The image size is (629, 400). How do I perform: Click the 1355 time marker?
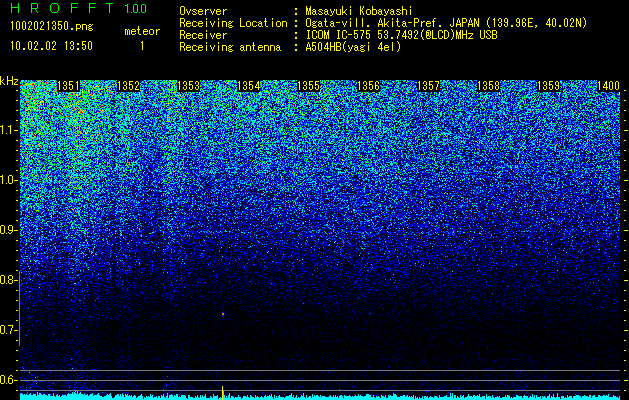pyautogui.click(x=308, y=86)
